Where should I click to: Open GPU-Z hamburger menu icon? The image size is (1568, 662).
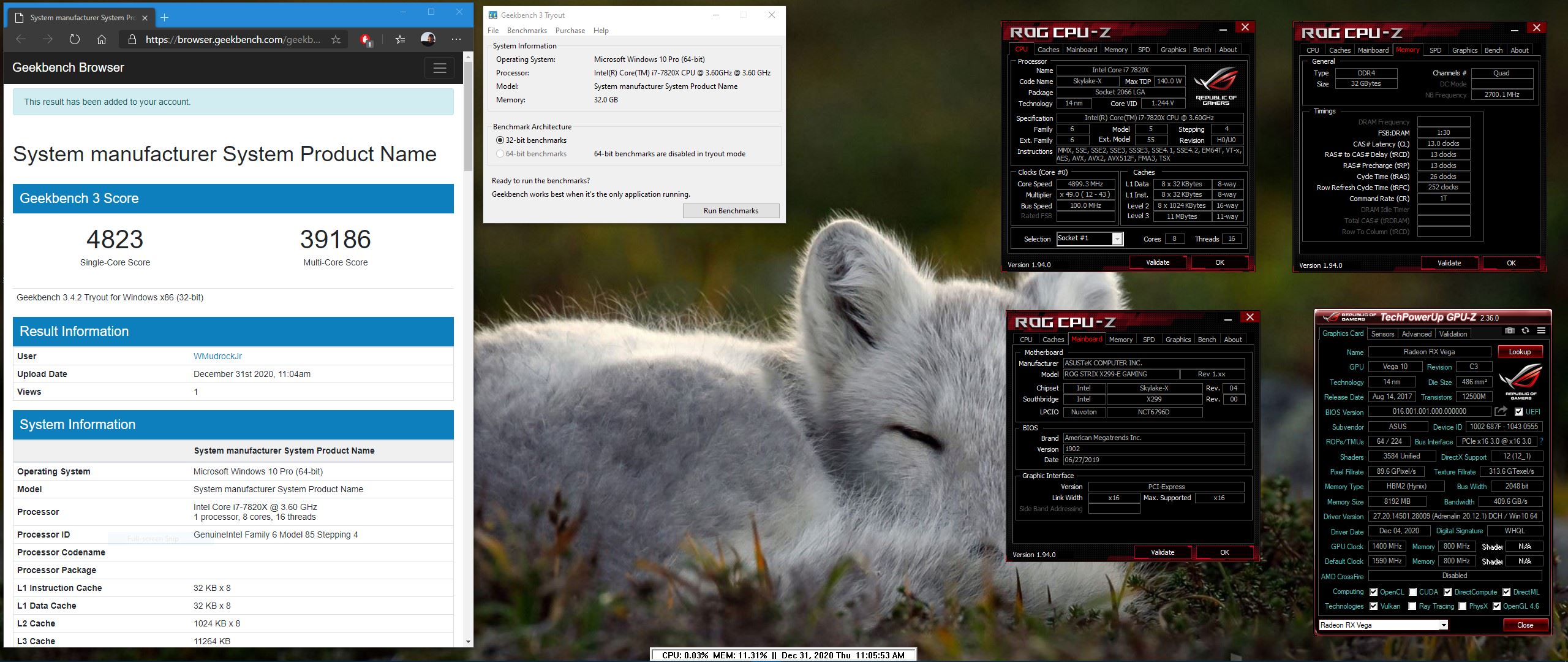point(1541,331)
